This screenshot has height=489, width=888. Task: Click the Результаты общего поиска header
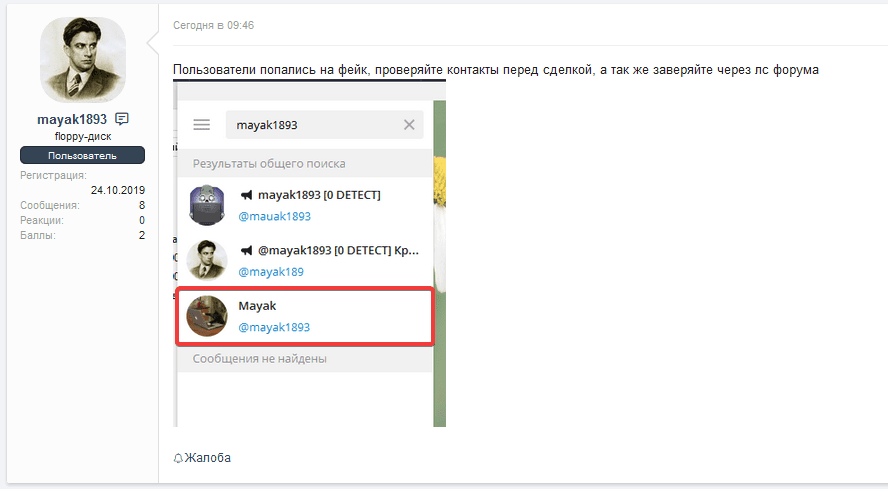[x=269, y=164]
